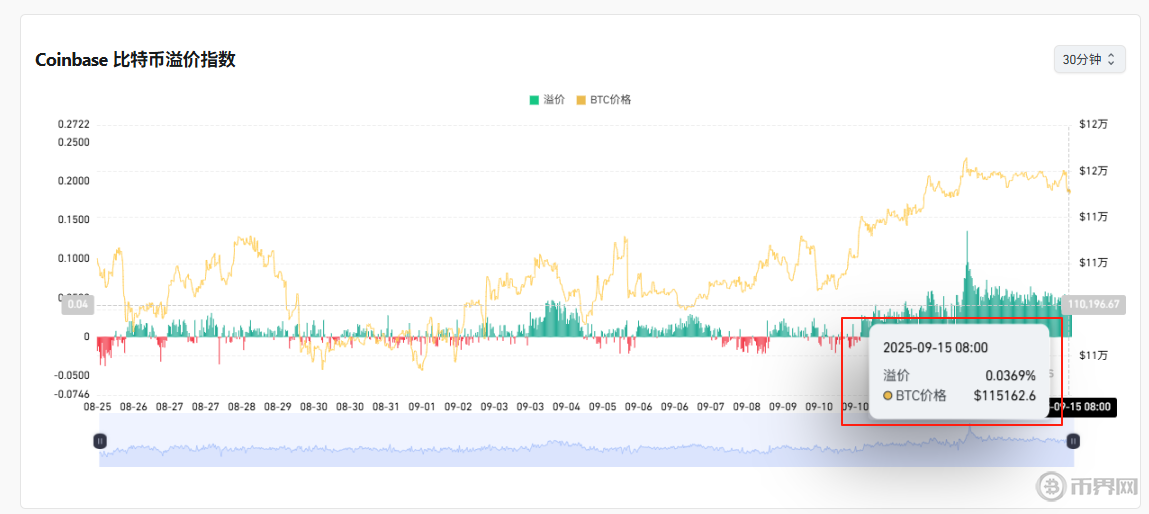Click the Coinbase 比特币溢价指数 chart title
This screenshot has width=1149, height=514.
[135, 60]
